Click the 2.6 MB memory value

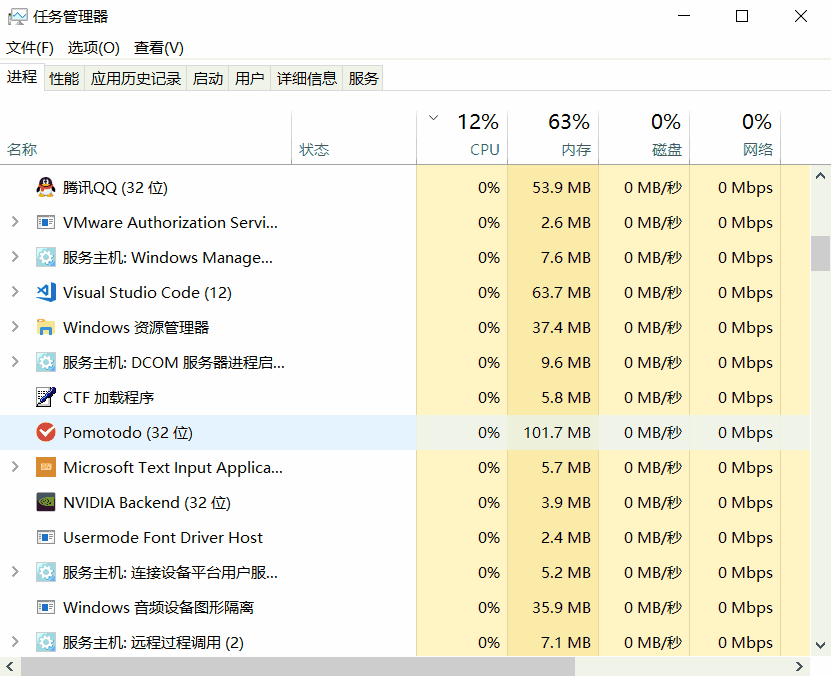(x=565, y=223)
